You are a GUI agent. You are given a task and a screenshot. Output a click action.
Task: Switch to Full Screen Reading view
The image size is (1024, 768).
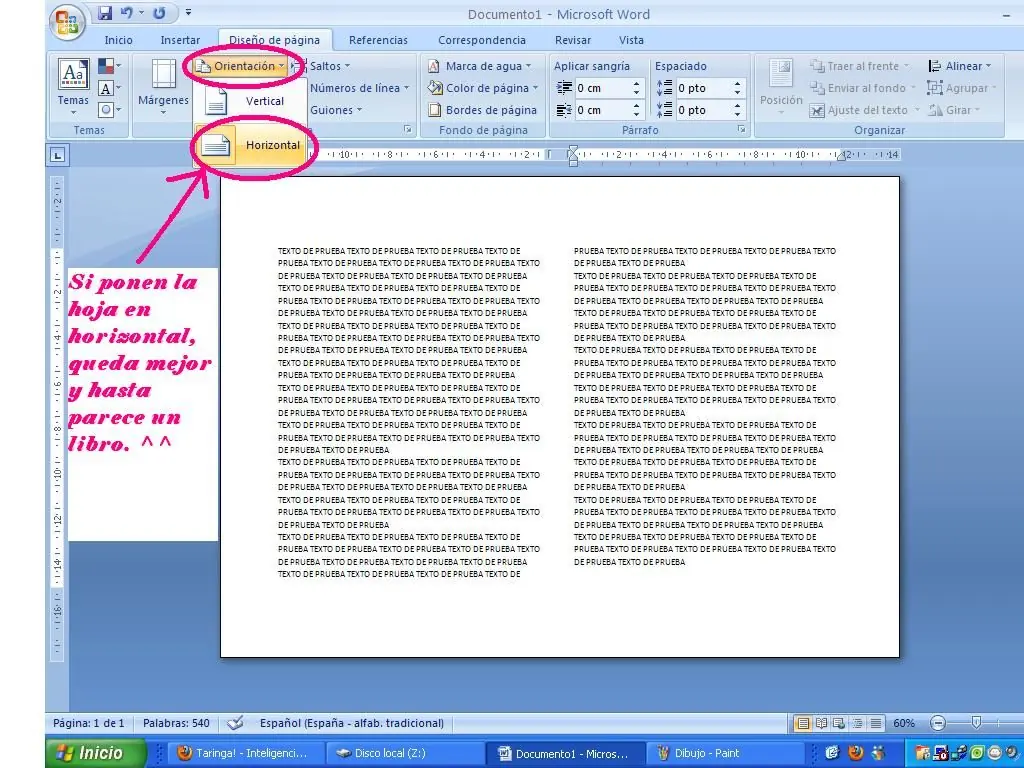pyautogui.click(x=822, y=723)
